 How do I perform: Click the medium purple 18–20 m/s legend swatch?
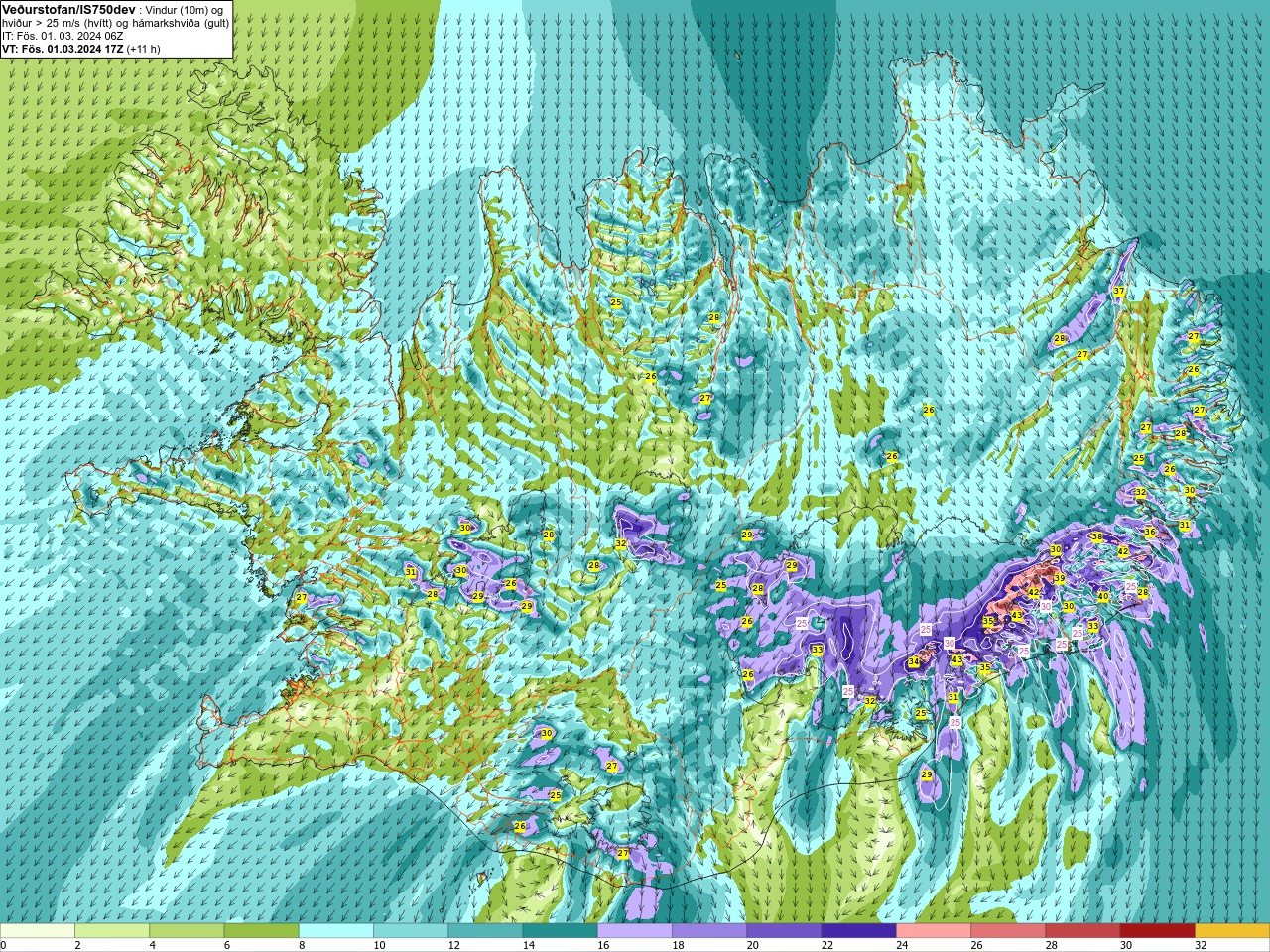pyautogui.click(x=709, y=931)
